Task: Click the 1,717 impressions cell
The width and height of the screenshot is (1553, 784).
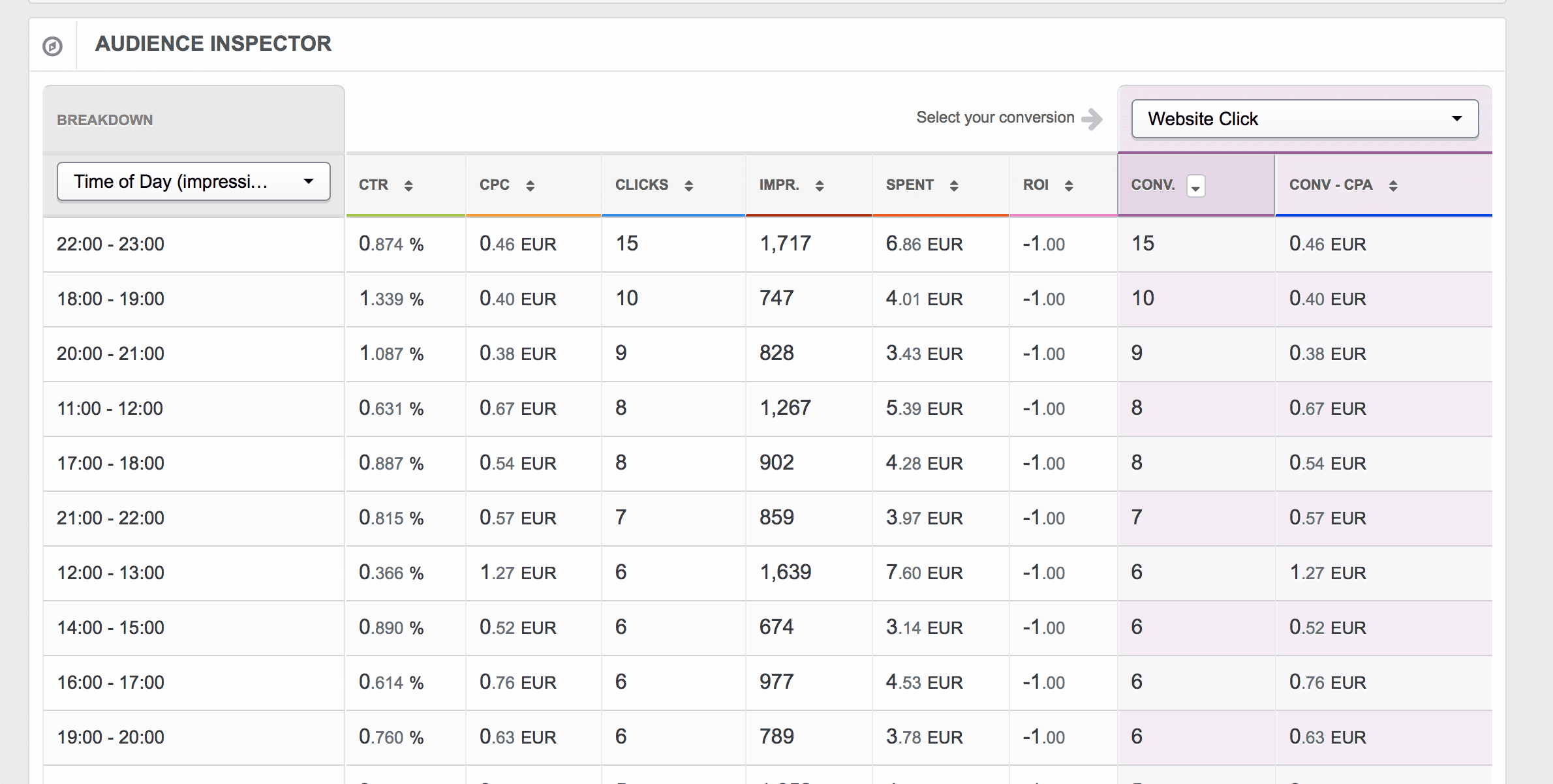Action: (785, 244)
